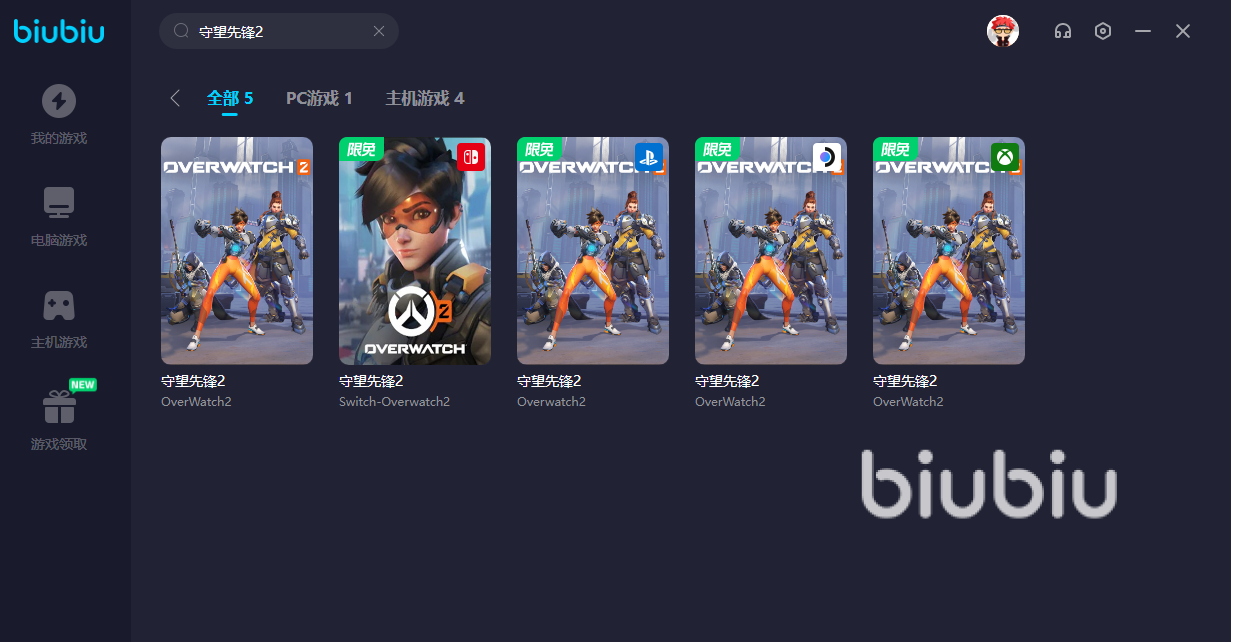Switch to the 主机游戏 4 tab
The width and height of the screenshot is (1244, 642).
[425, 98]
